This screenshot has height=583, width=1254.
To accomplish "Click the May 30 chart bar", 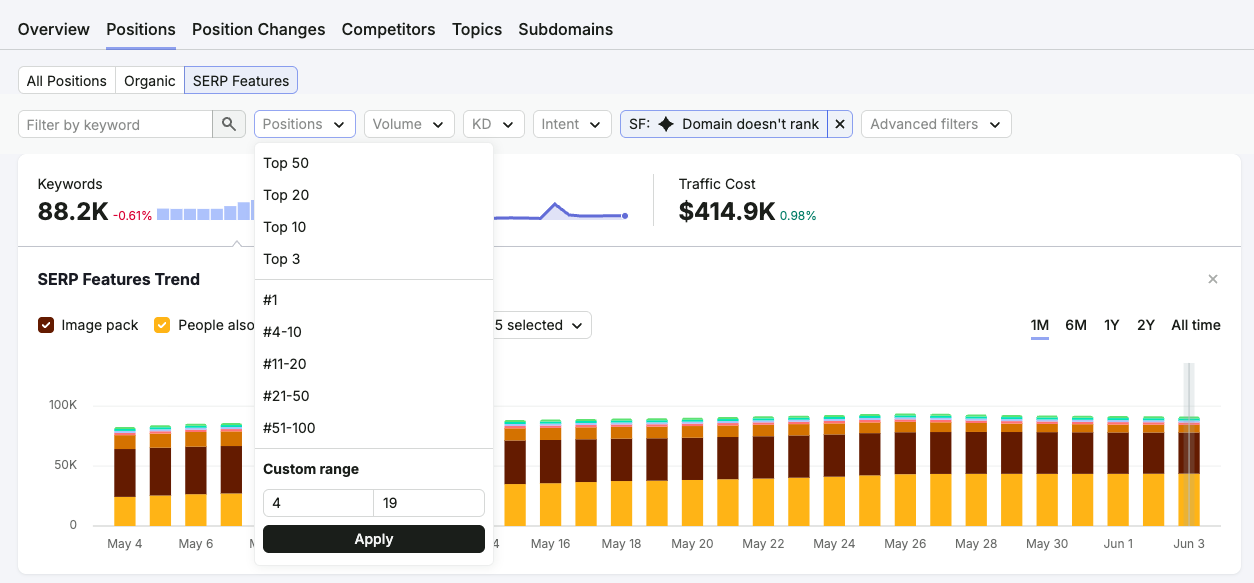I will coord(1047,471).
